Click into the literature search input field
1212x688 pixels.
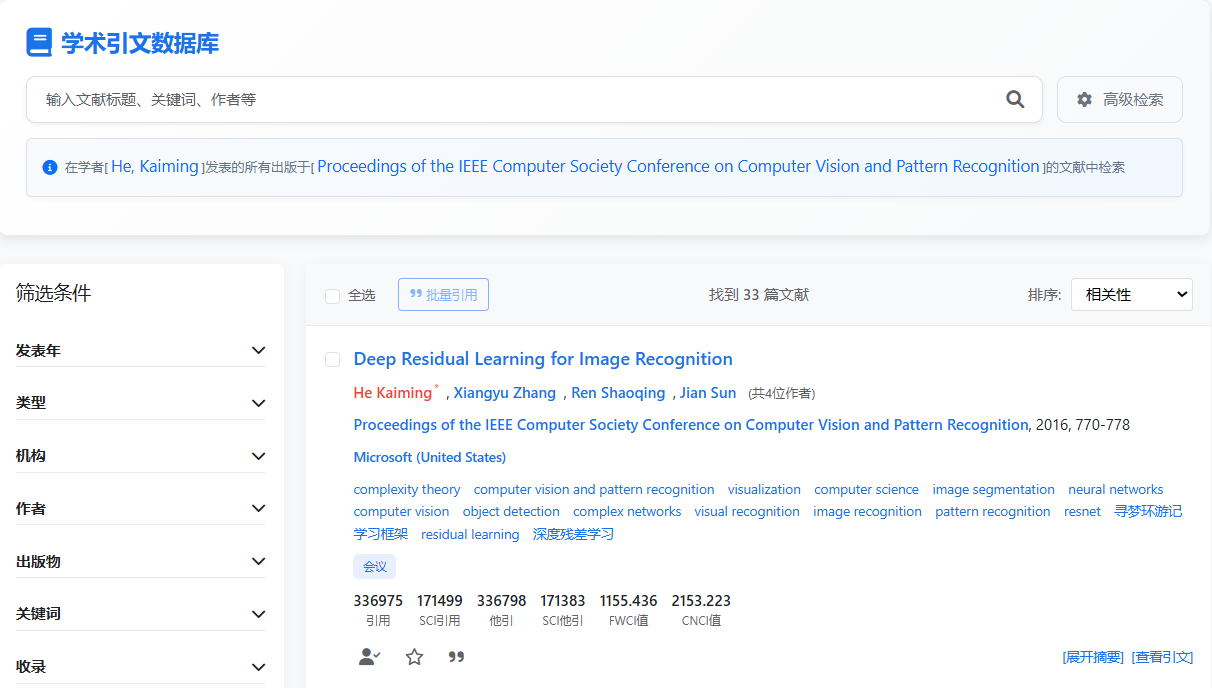tap(510, 100)
